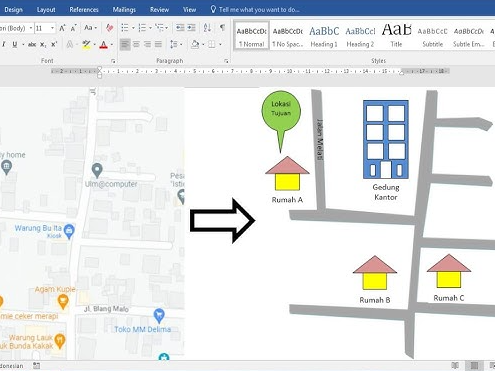Open the paragraph borders dropdown arrow
Screen dimensions: 495x371
point(220,44)
